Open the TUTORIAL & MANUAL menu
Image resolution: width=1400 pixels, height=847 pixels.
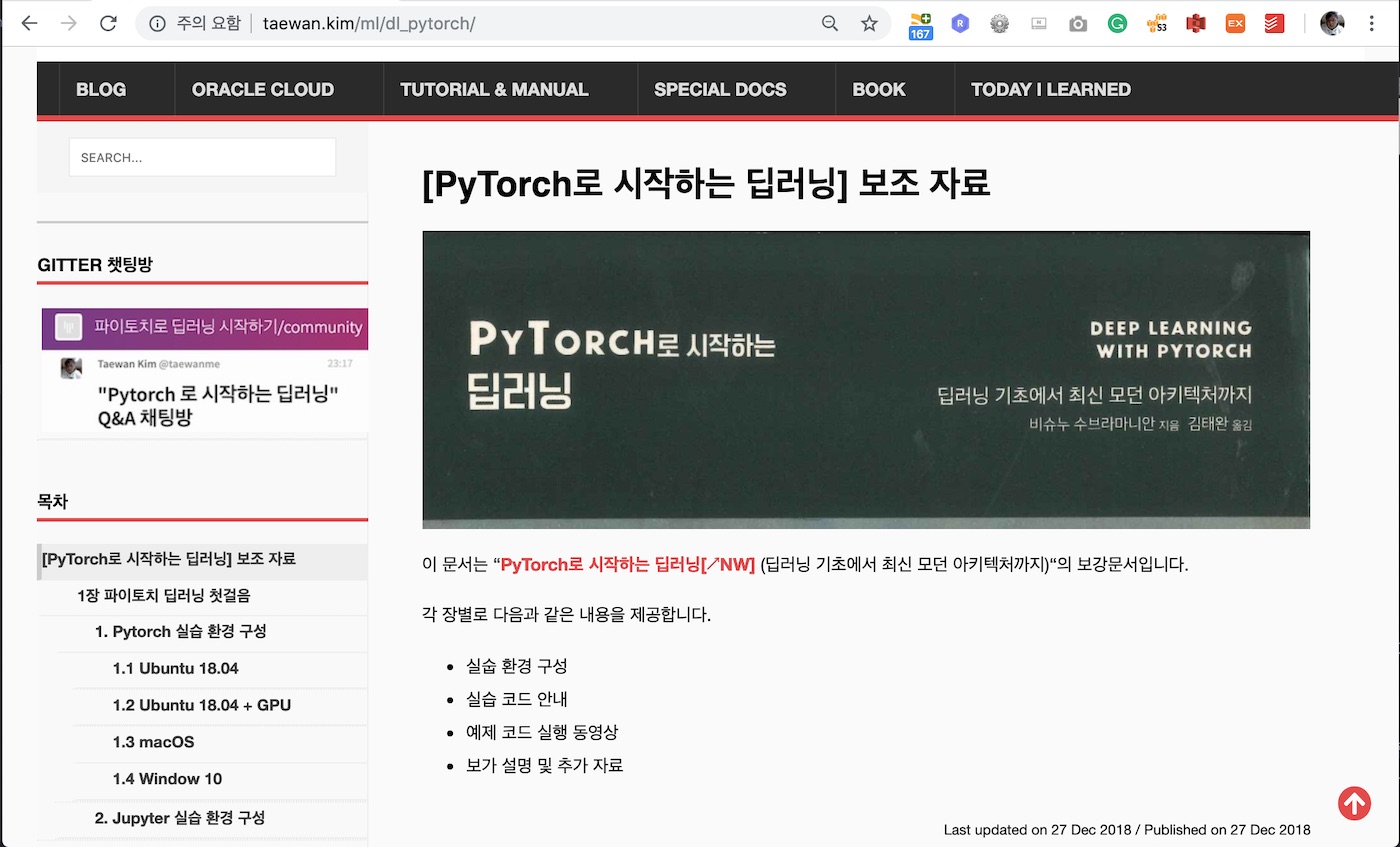pos(494,89)
